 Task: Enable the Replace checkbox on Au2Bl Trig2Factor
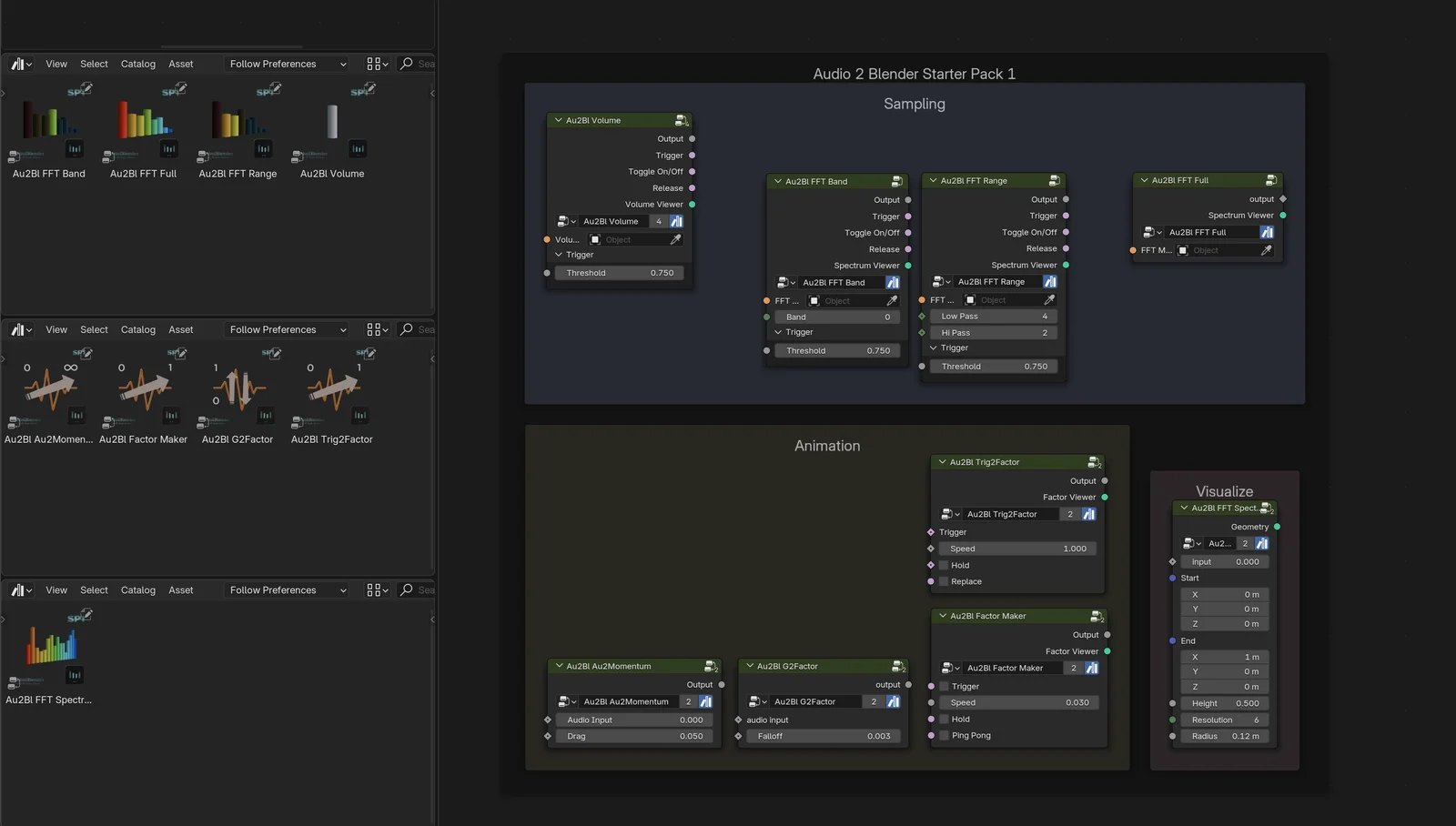tap(945, 581)
